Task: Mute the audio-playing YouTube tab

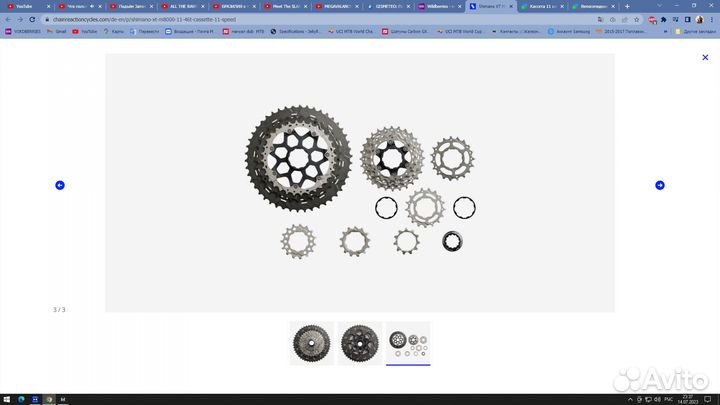Action: pos(92,6)
